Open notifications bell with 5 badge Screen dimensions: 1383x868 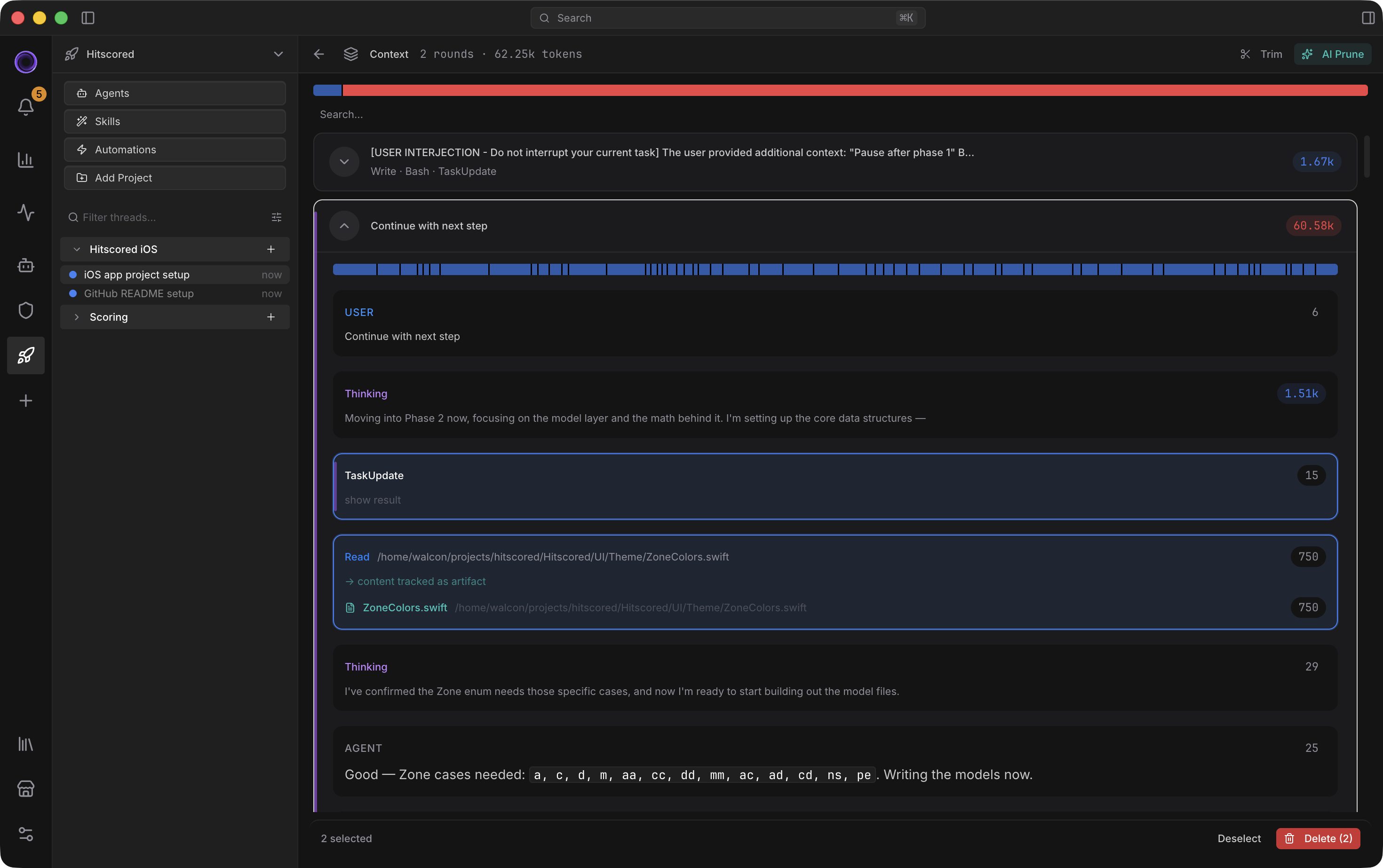point(26,107)
